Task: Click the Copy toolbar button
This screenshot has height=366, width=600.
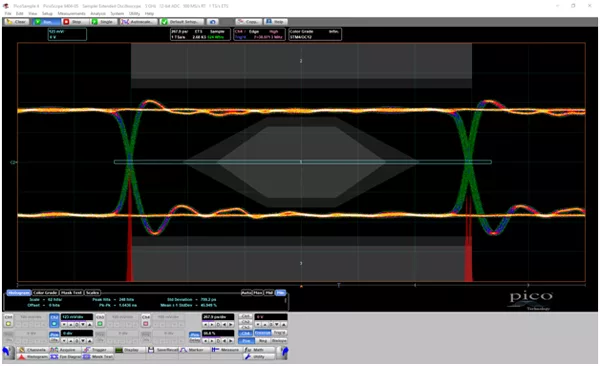Action: point(249,22)
